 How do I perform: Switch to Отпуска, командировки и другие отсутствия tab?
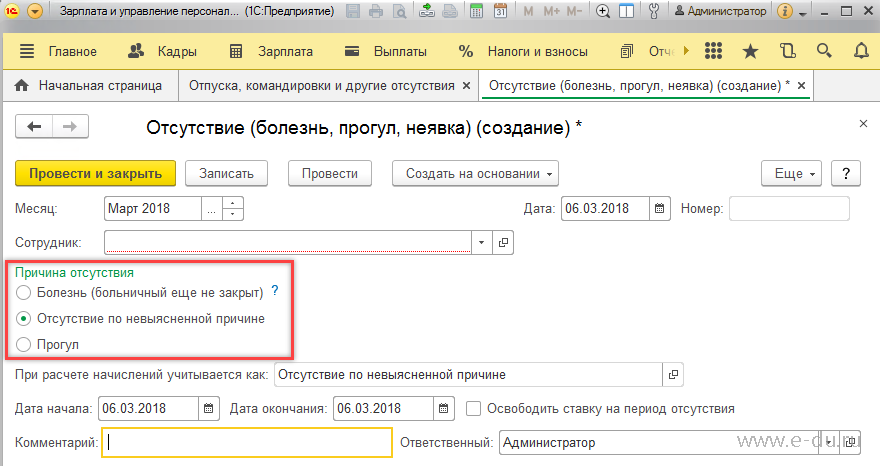click(322, 86)
